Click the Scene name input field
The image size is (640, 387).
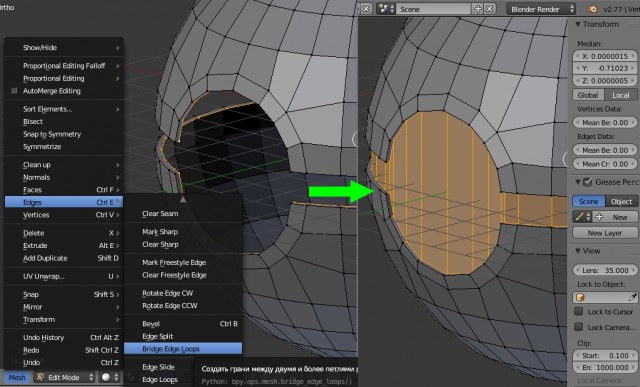[x=433, y=9]
